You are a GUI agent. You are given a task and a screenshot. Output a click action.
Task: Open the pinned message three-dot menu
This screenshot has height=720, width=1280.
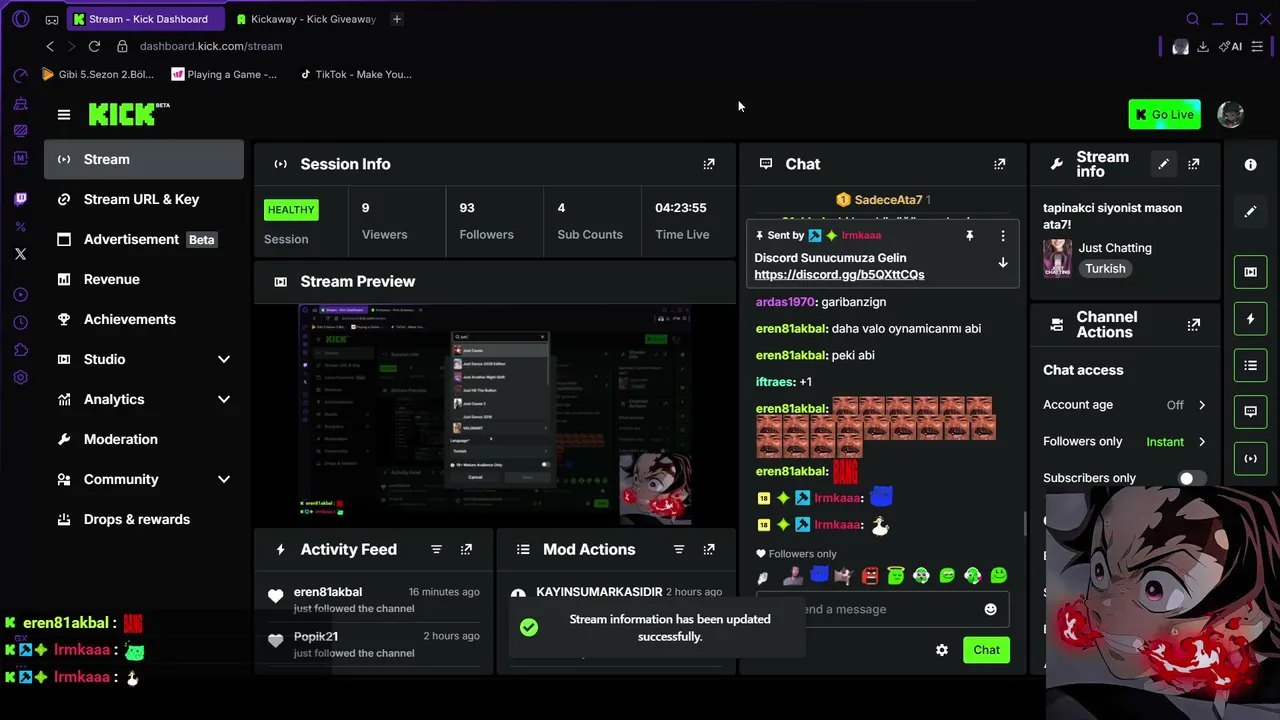click(1003, 236)
